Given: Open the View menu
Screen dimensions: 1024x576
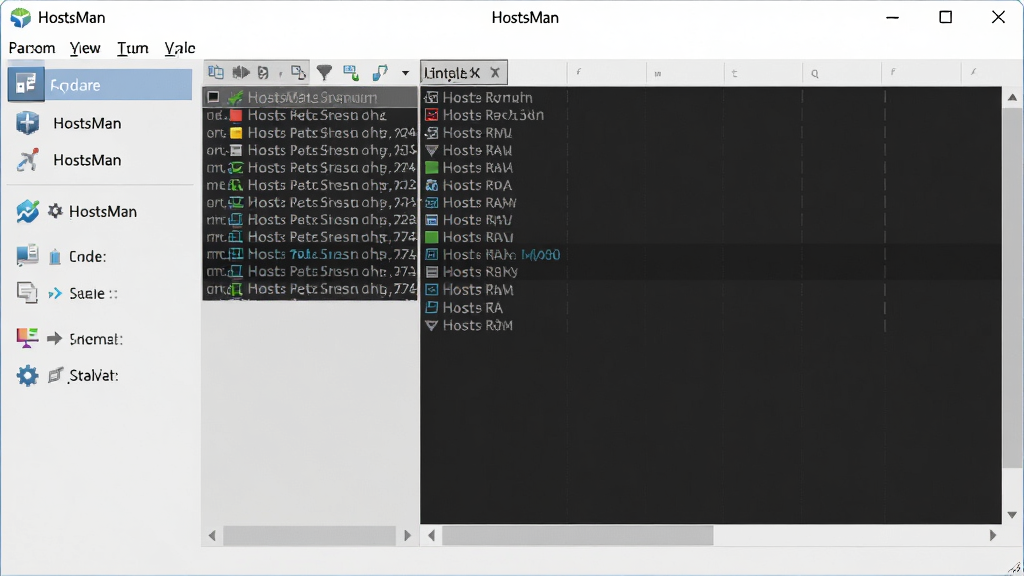Looking at the screenshot, I should pyautogui.click(x=85, y=48).
